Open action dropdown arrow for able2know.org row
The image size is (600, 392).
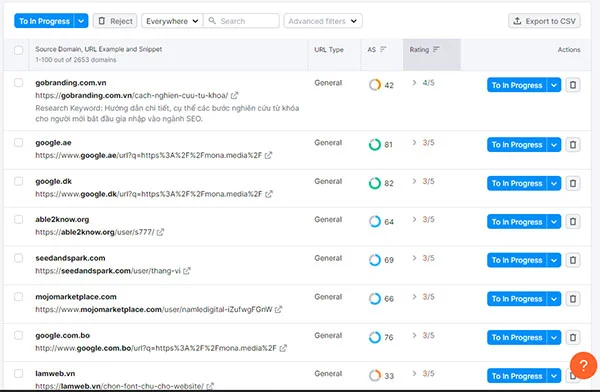click(554, 222)
